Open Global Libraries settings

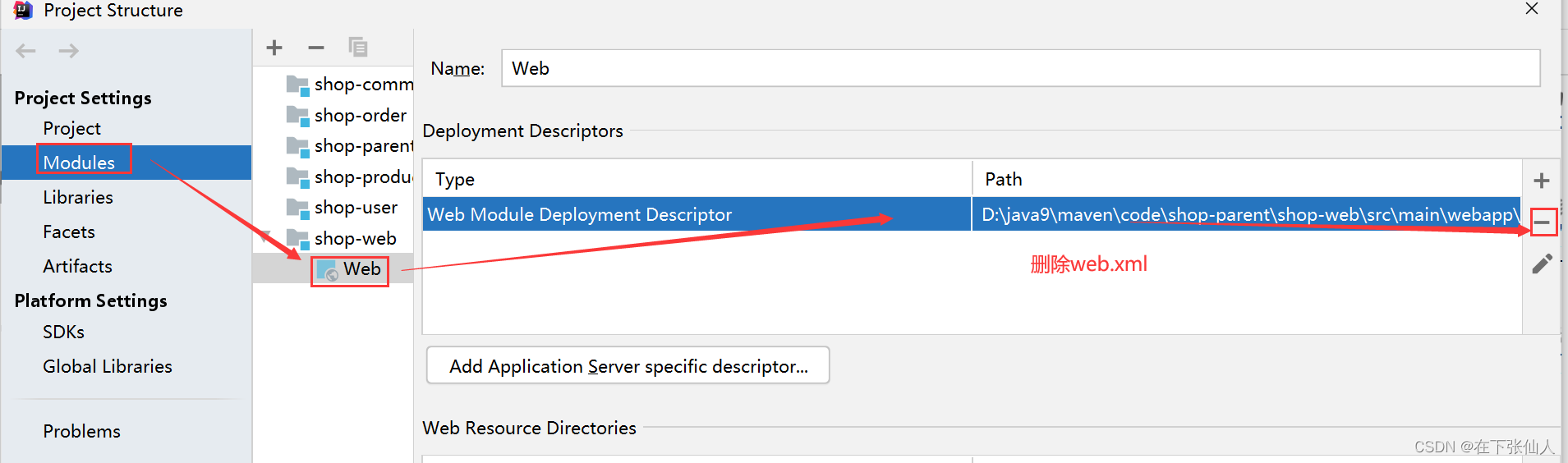[108, 366]
